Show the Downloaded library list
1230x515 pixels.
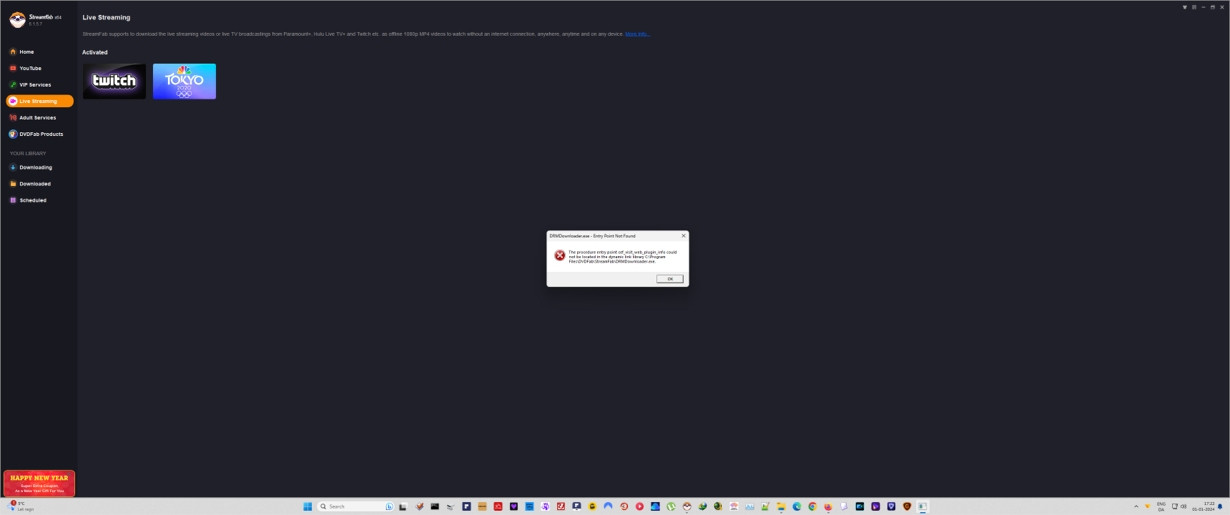[34, 184]
